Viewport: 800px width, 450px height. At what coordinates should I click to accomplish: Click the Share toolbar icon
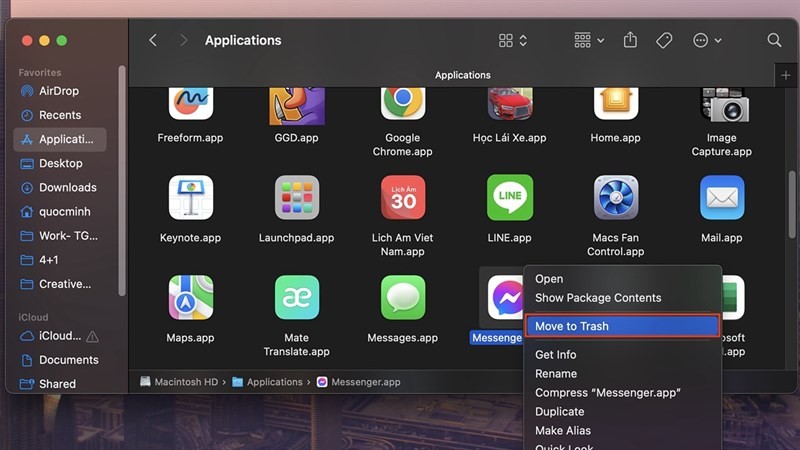tap(630, 40)
